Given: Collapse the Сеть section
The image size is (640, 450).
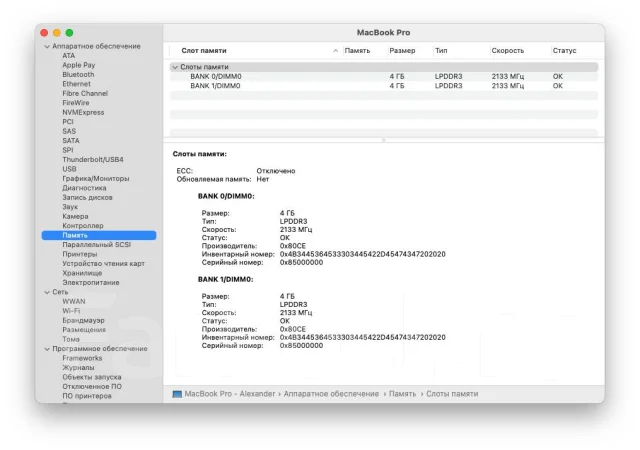Looking at the screenshot, I should click(47, 292).
